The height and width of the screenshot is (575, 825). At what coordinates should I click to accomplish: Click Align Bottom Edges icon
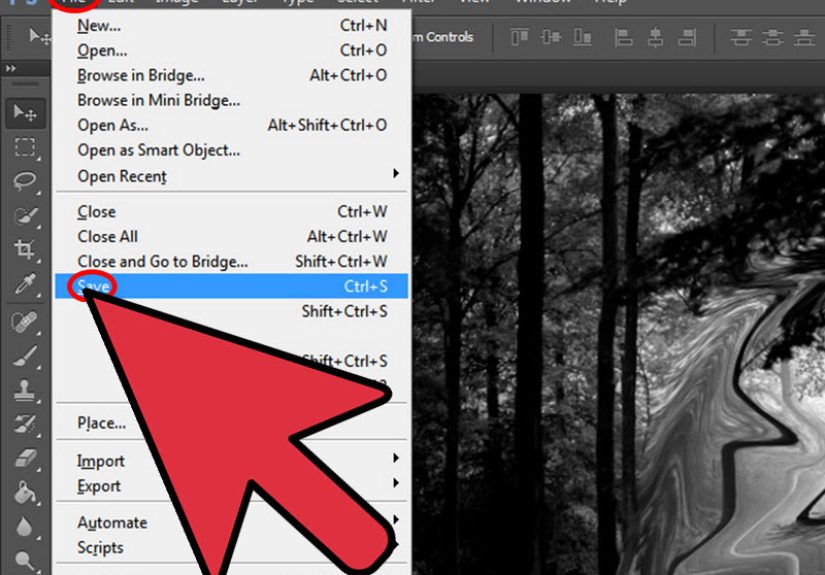pos(582,37)
